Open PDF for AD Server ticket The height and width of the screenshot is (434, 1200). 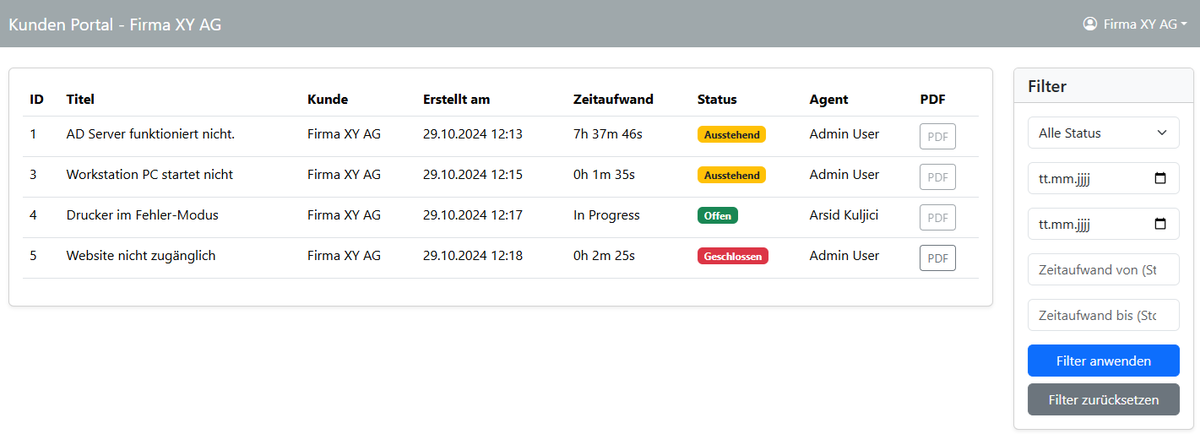[x=937, y=137]
